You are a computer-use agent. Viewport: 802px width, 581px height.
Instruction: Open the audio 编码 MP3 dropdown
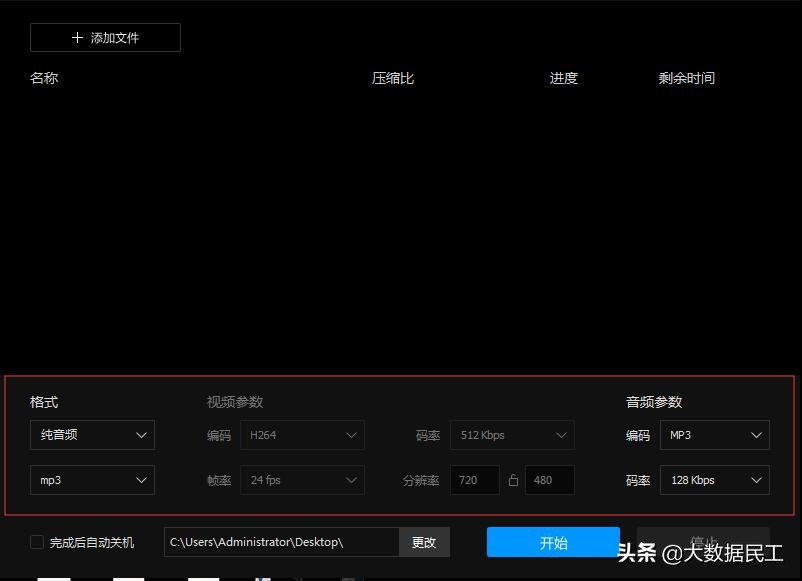point(714,435)
